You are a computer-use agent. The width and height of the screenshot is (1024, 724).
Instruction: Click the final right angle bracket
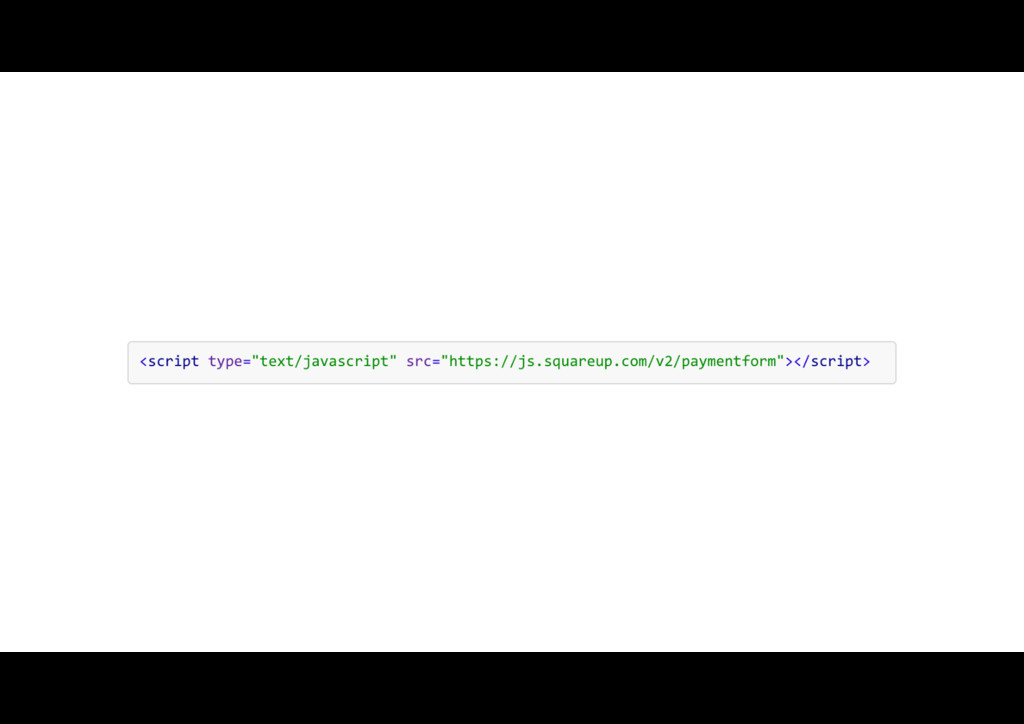[866, 362]
